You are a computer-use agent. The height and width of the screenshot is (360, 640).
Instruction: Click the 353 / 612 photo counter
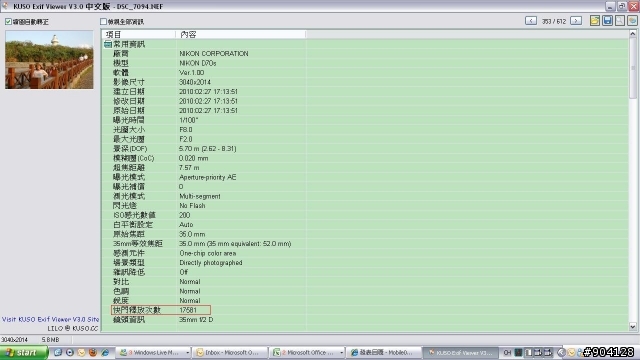coord(553,21)
